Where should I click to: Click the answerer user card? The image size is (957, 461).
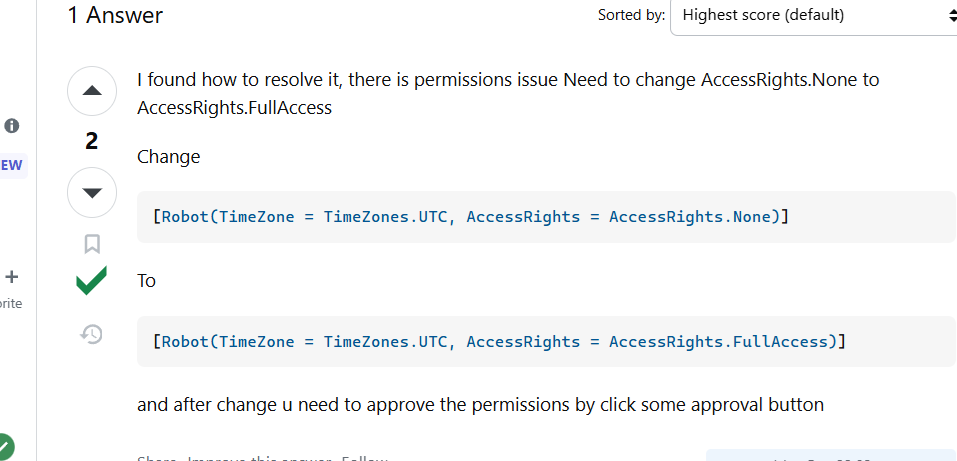click(x=831, y=456)
